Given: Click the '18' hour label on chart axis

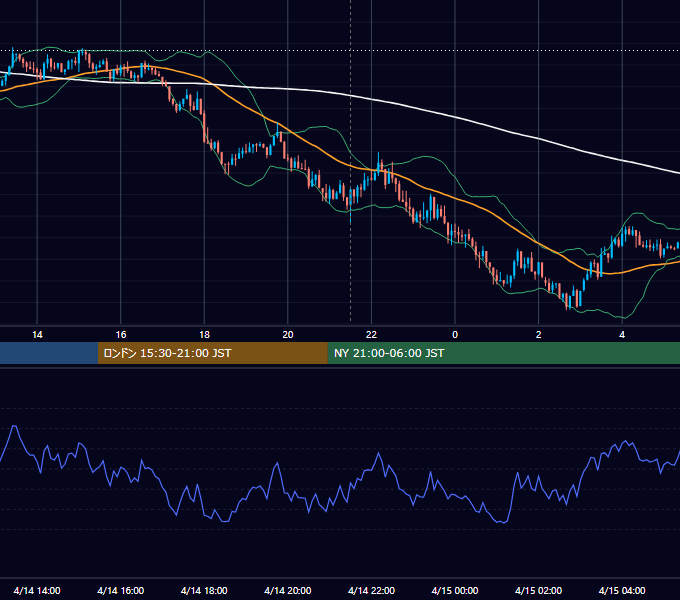Looking at the screenshot, I should click(x=204, y=335).
